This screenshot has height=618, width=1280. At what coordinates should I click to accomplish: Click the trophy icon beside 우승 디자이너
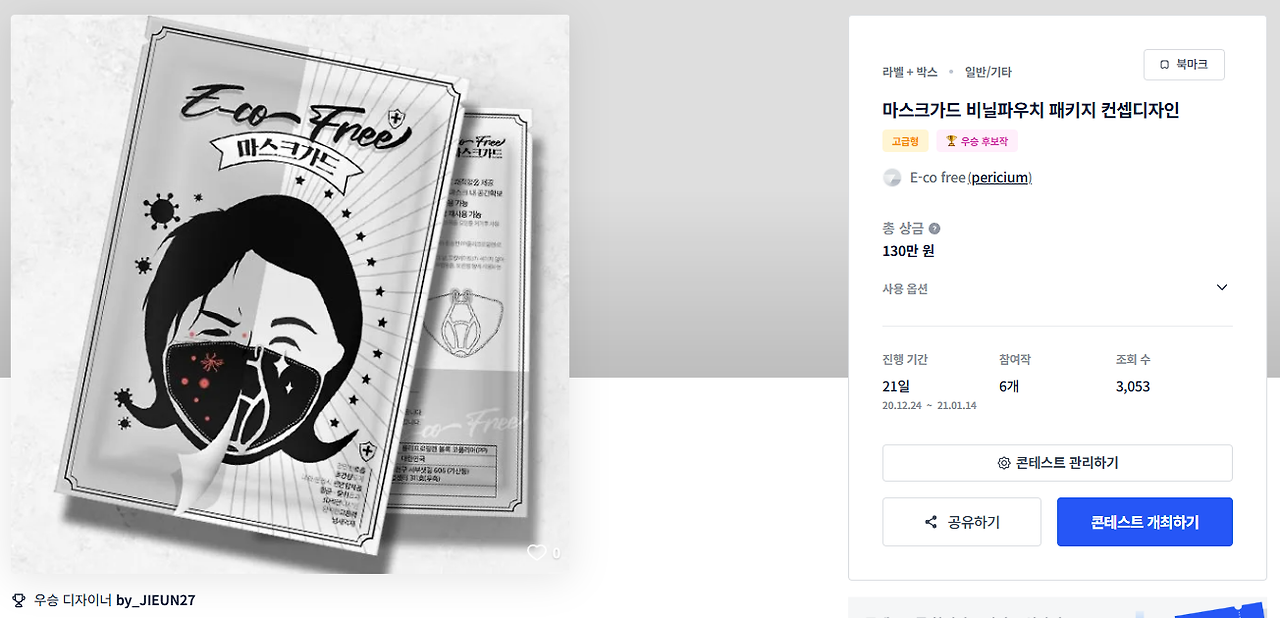18,600
